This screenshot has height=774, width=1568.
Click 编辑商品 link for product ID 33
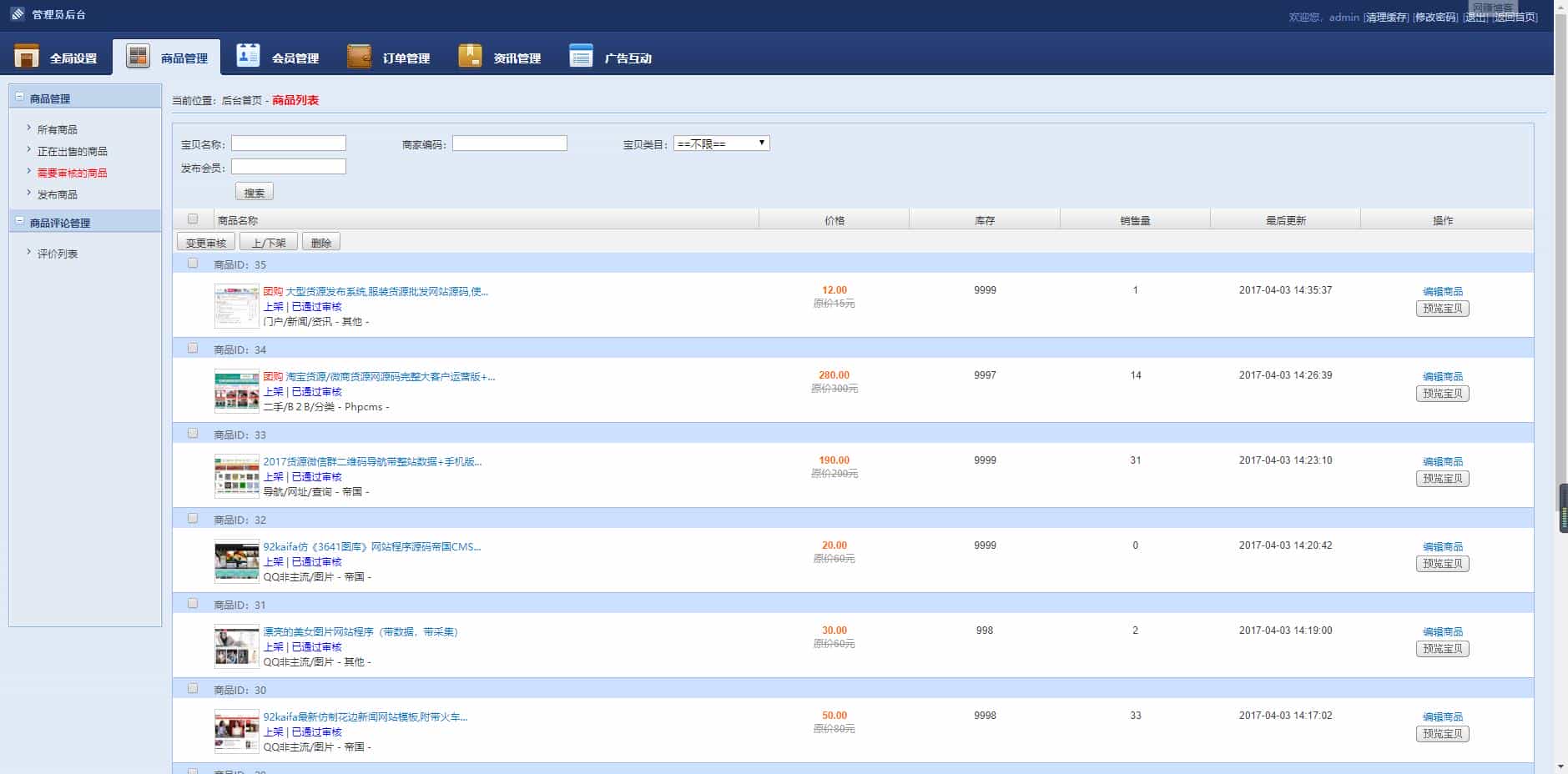click(x=1442, y=461)
